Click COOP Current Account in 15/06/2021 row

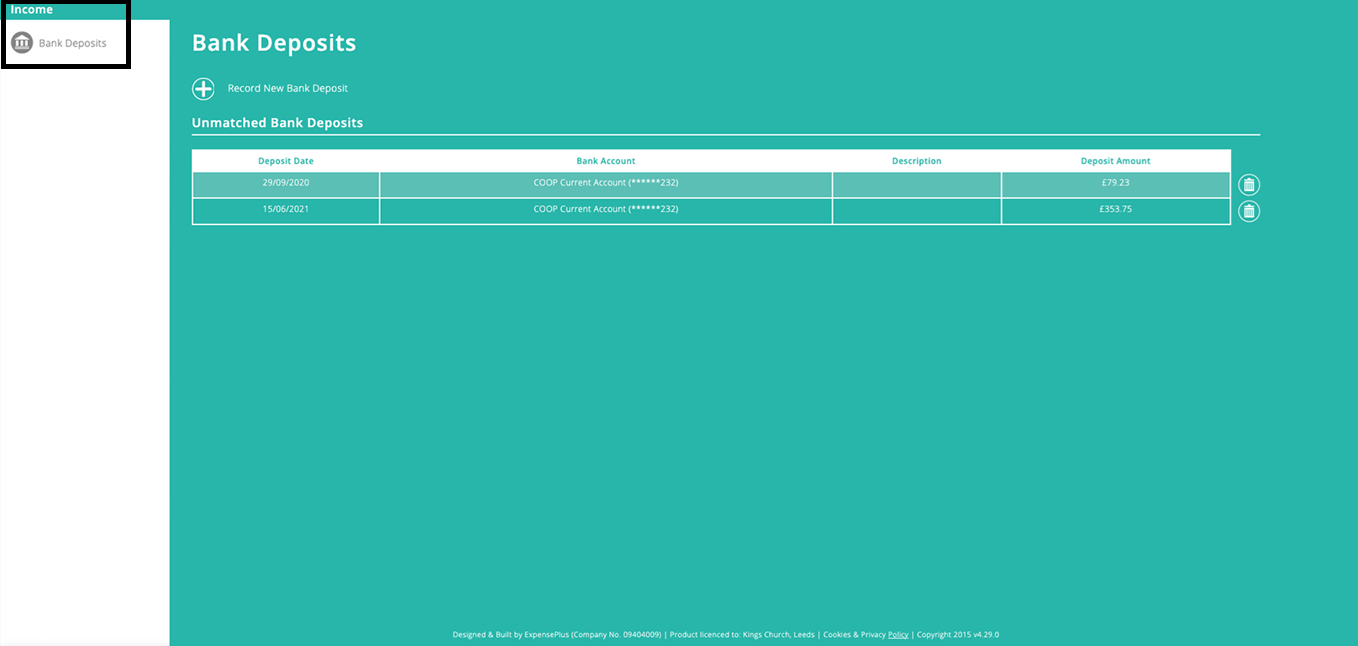coord(606,210)
